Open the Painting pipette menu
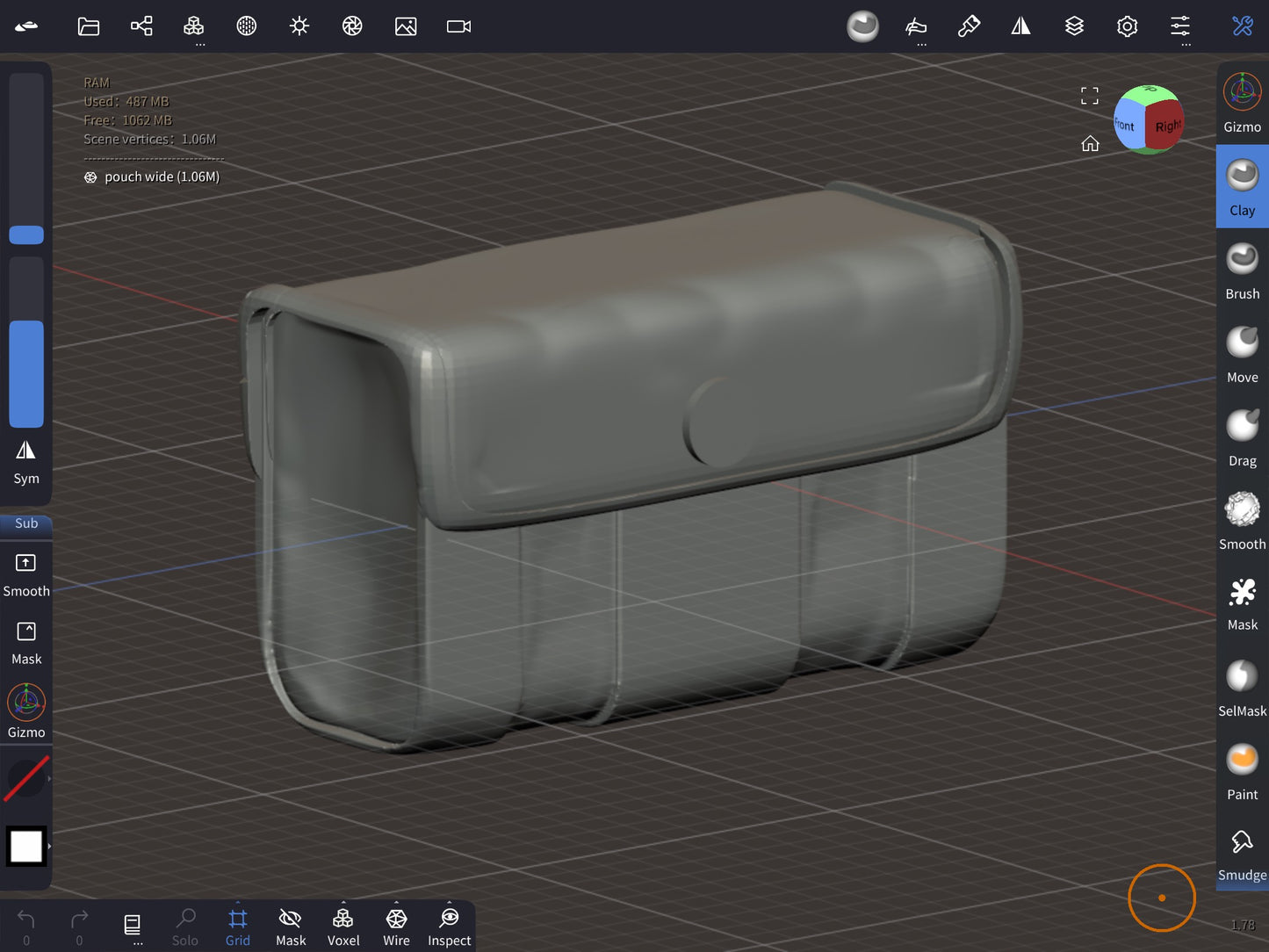This screenshot has height=952, width=1269. pos(969,26)
